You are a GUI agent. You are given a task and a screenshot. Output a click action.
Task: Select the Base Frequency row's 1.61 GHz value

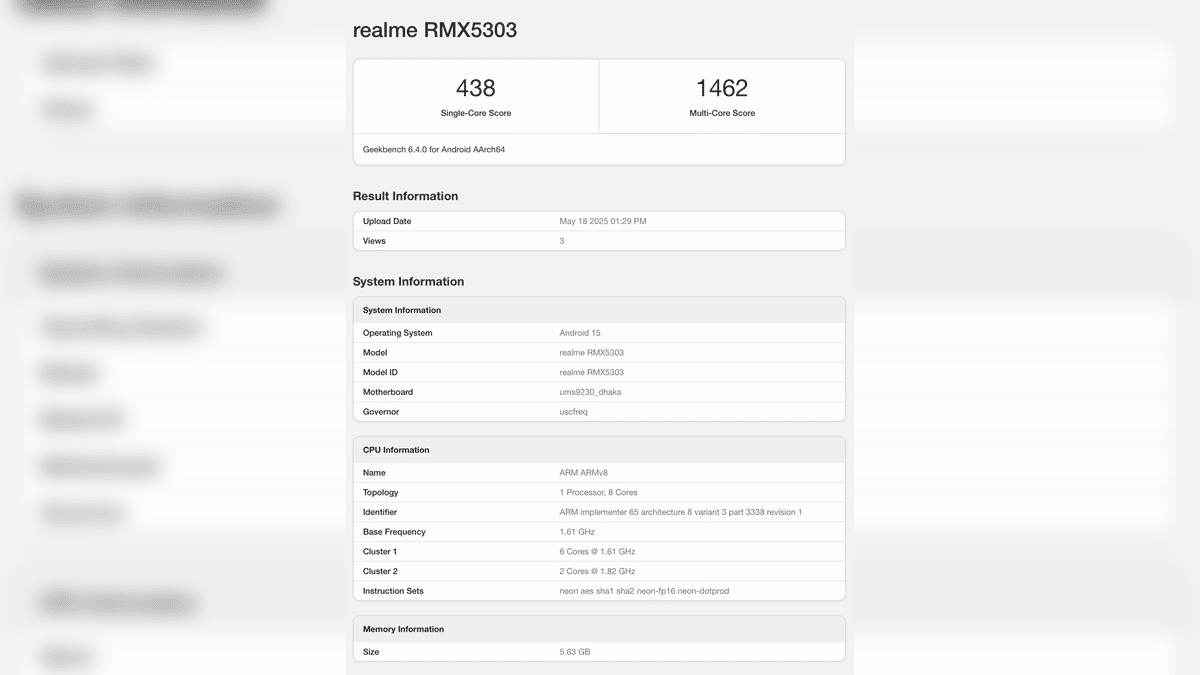point(577,532)
